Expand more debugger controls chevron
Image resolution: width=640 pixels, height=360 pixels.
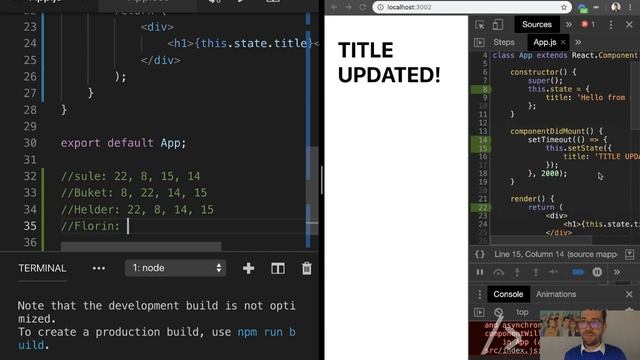pyautogui.click(x=616, y=272)
